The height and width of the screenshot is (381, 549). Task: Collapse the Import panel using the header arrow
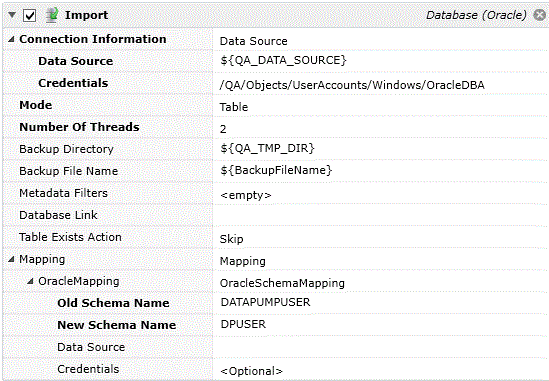[12, 15]
